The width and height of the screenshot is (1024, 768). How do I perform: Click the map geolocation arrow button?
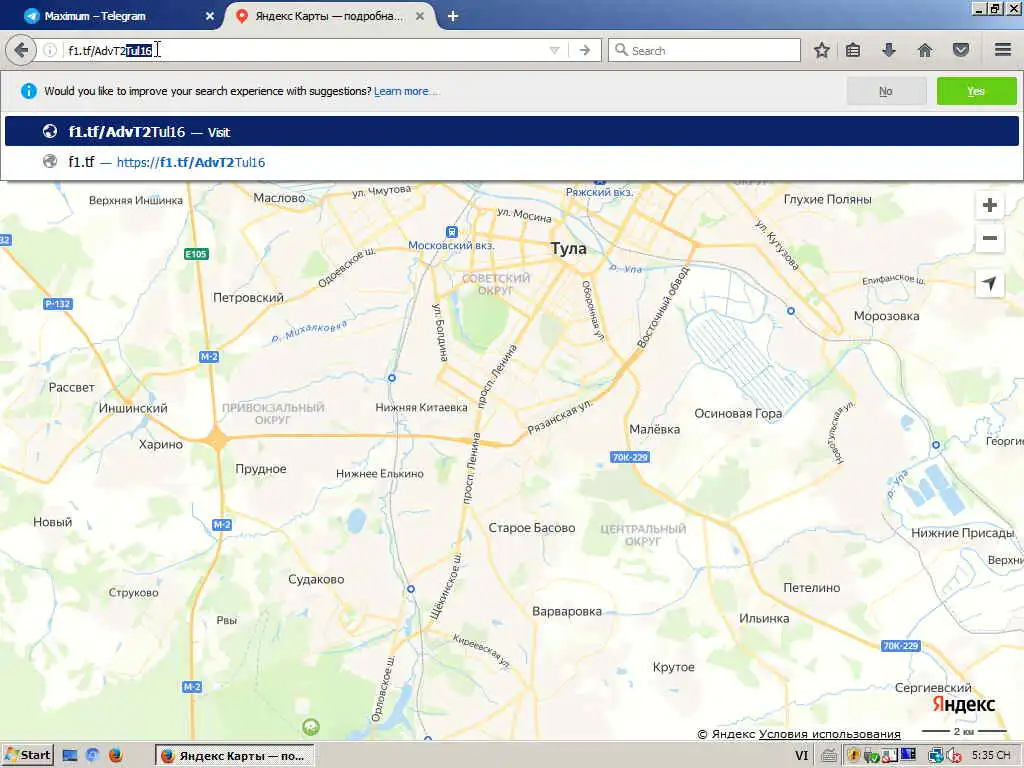990,283
